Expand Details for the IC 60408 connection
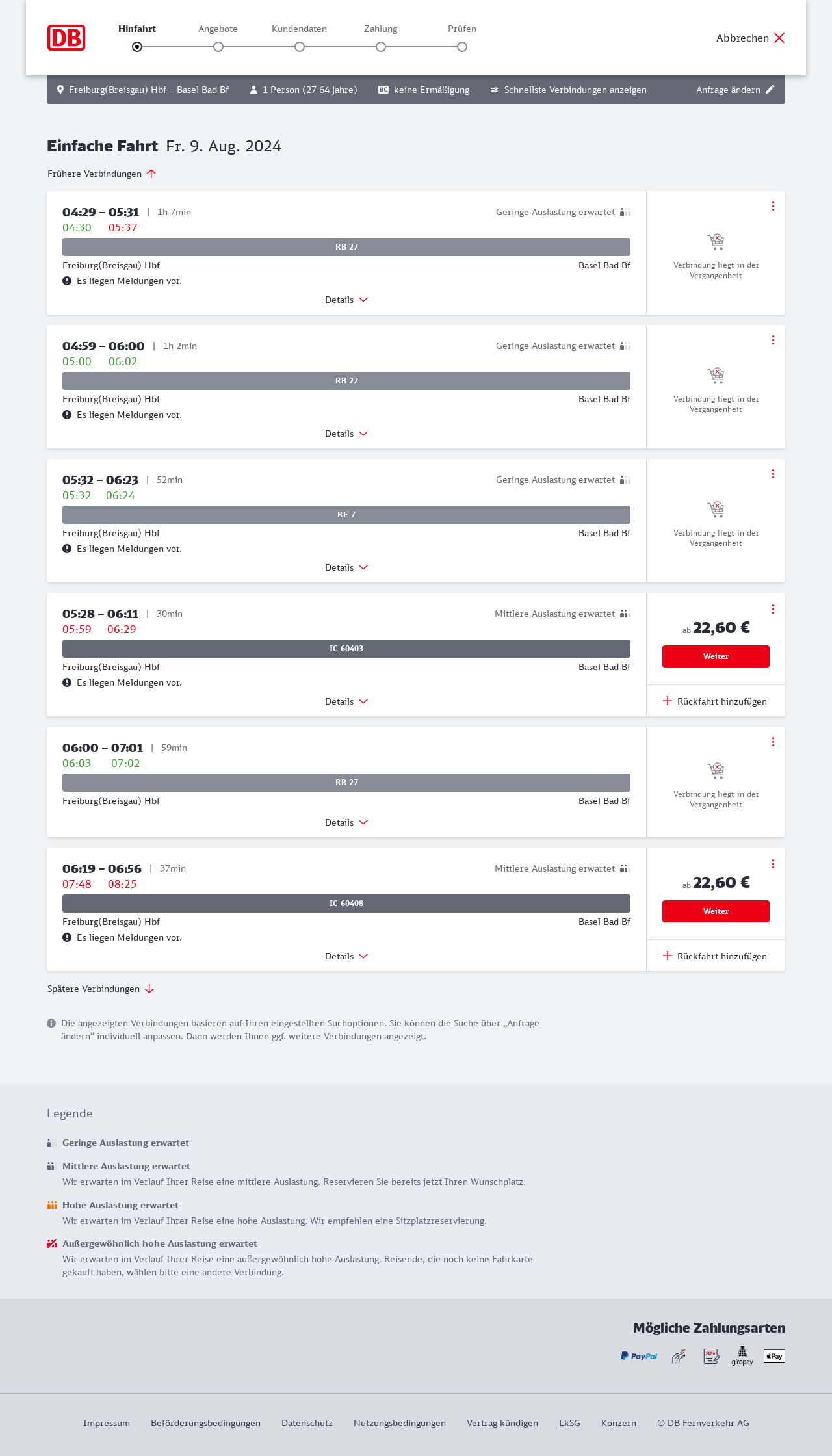The width and height of the screenshot is (832, 1456). click(346, 956)
